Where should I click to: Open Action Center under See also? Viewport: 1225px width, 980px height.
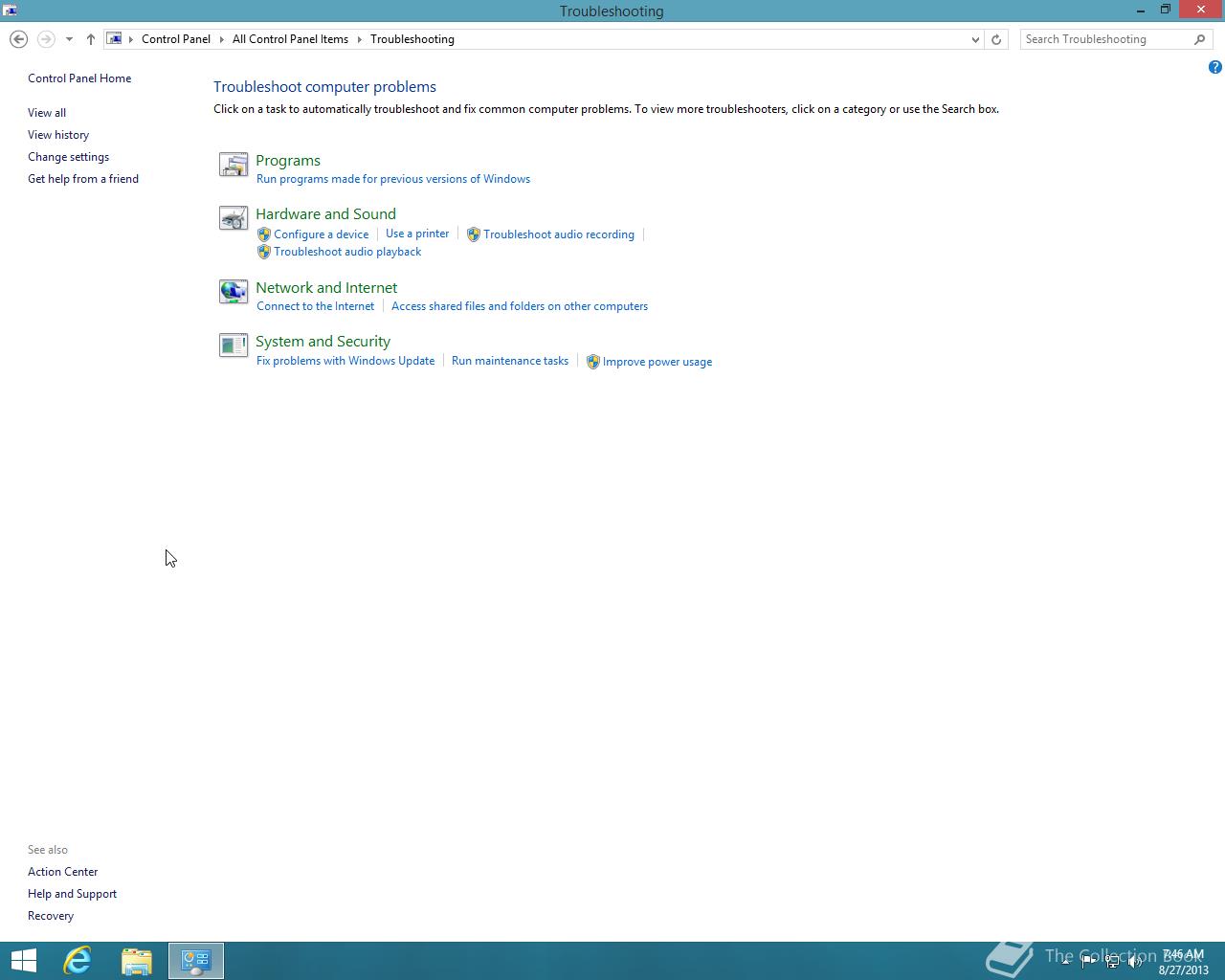(x=63, y=872)
